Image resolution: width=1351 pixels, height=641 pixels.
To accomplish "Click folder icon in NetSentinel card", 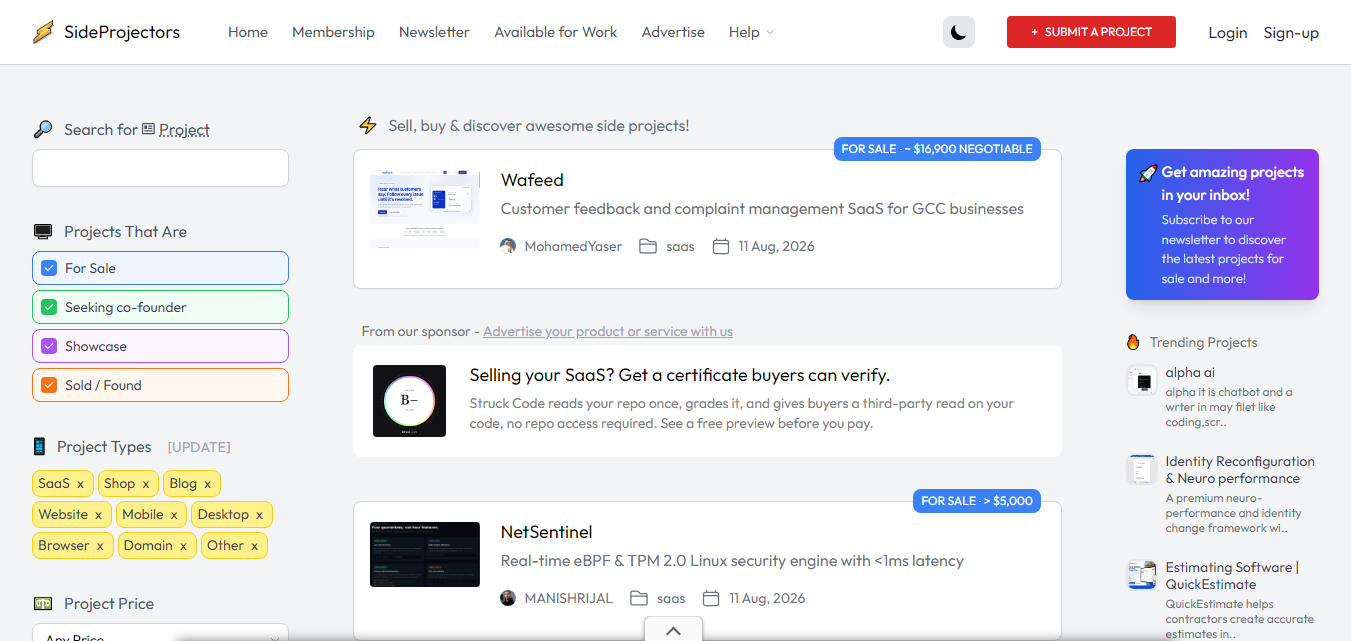I will 639,598.
